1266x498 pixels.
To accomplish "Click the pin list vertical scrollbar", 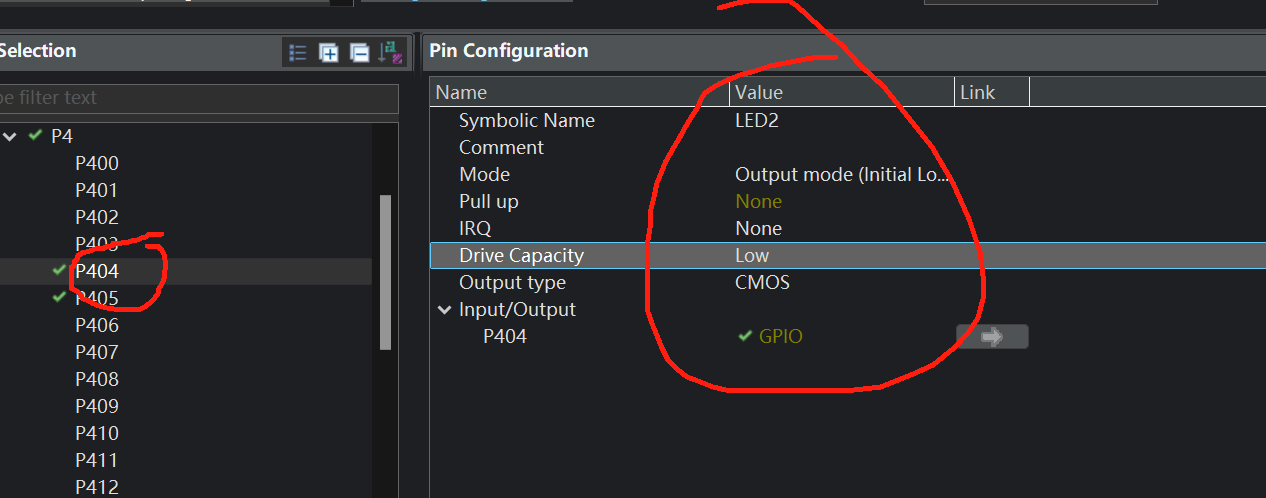I will 386,271.
